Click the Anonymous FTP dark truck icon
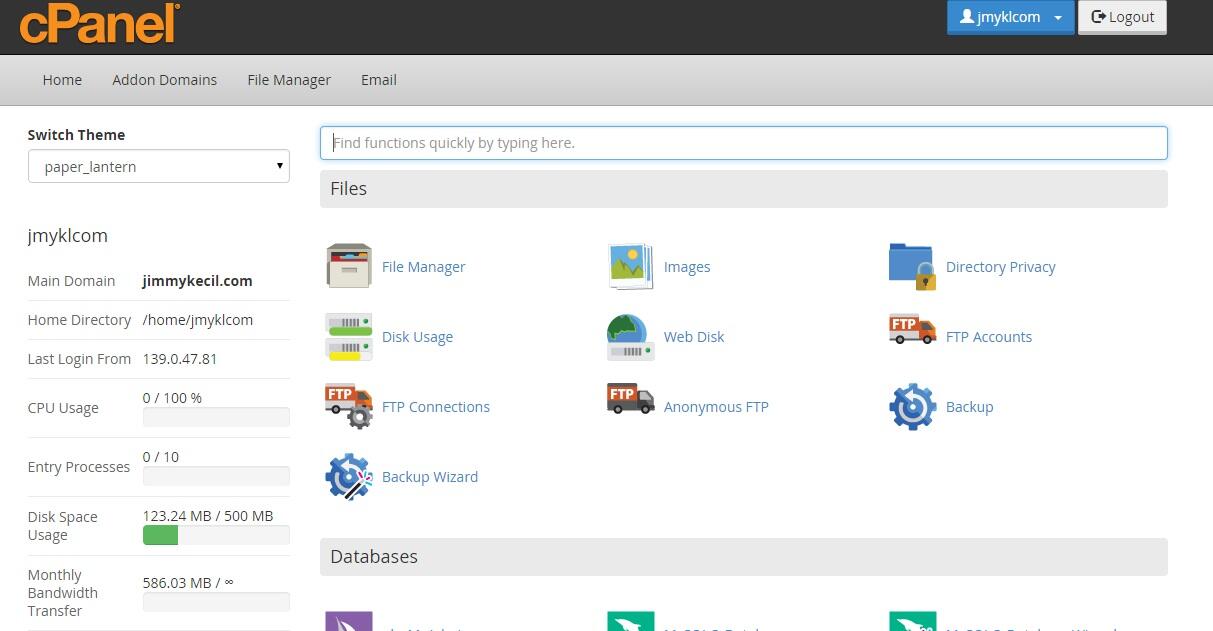This screenshot has height=631, width=1213. point(631,398)
